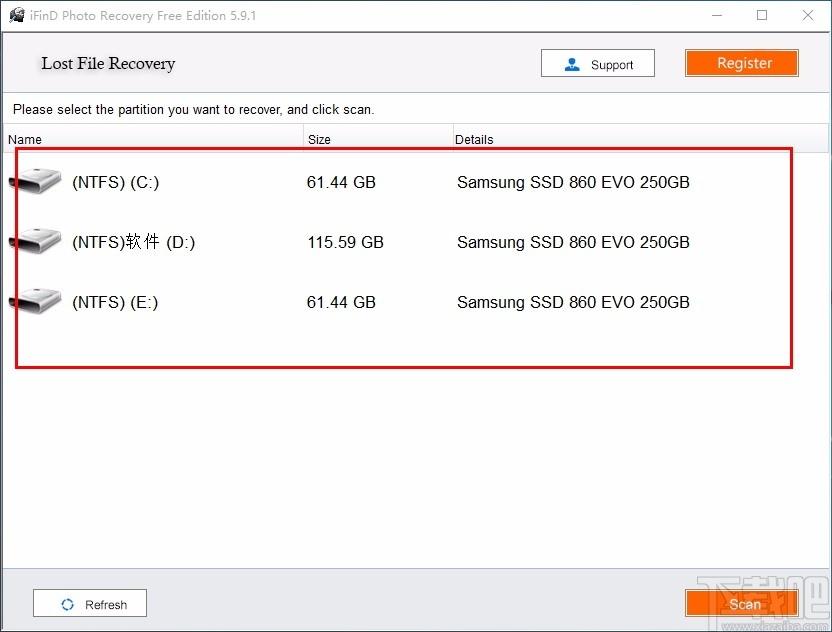Screen dimensions: 832x632
Task: Click Samsung SSD details in the D: row
Action: (573, 242)
